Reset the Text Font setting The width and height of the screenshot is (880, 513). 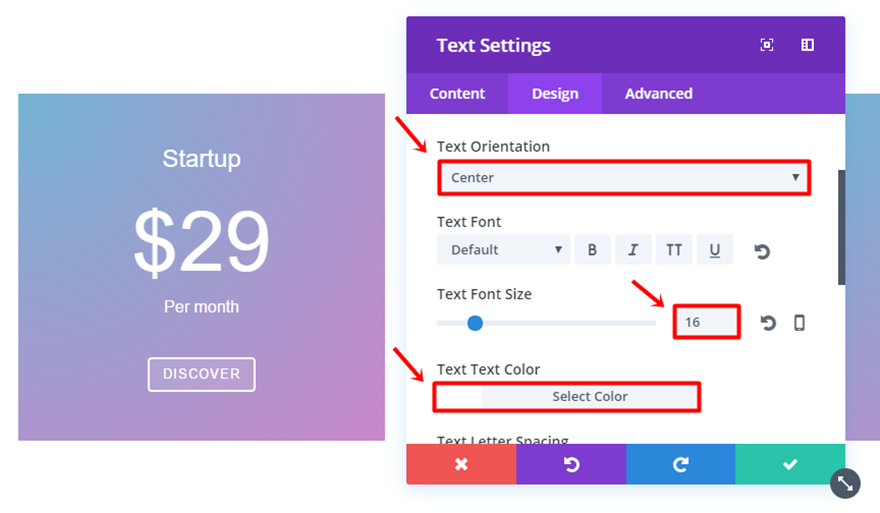[x=762, y=251]
